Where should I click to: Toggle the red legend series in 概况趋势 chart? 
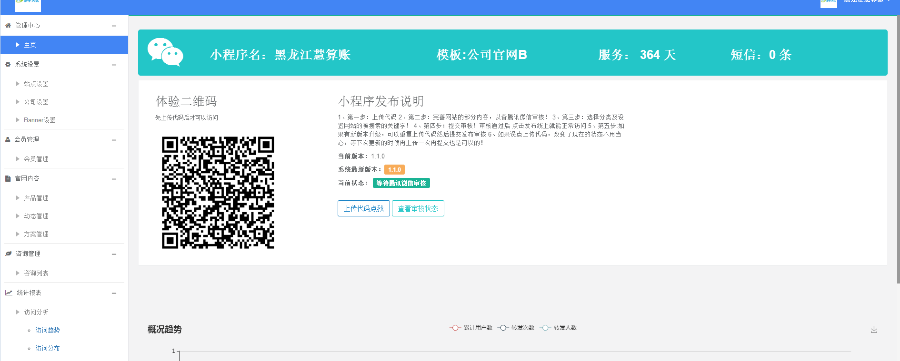(x=471, y=328)
